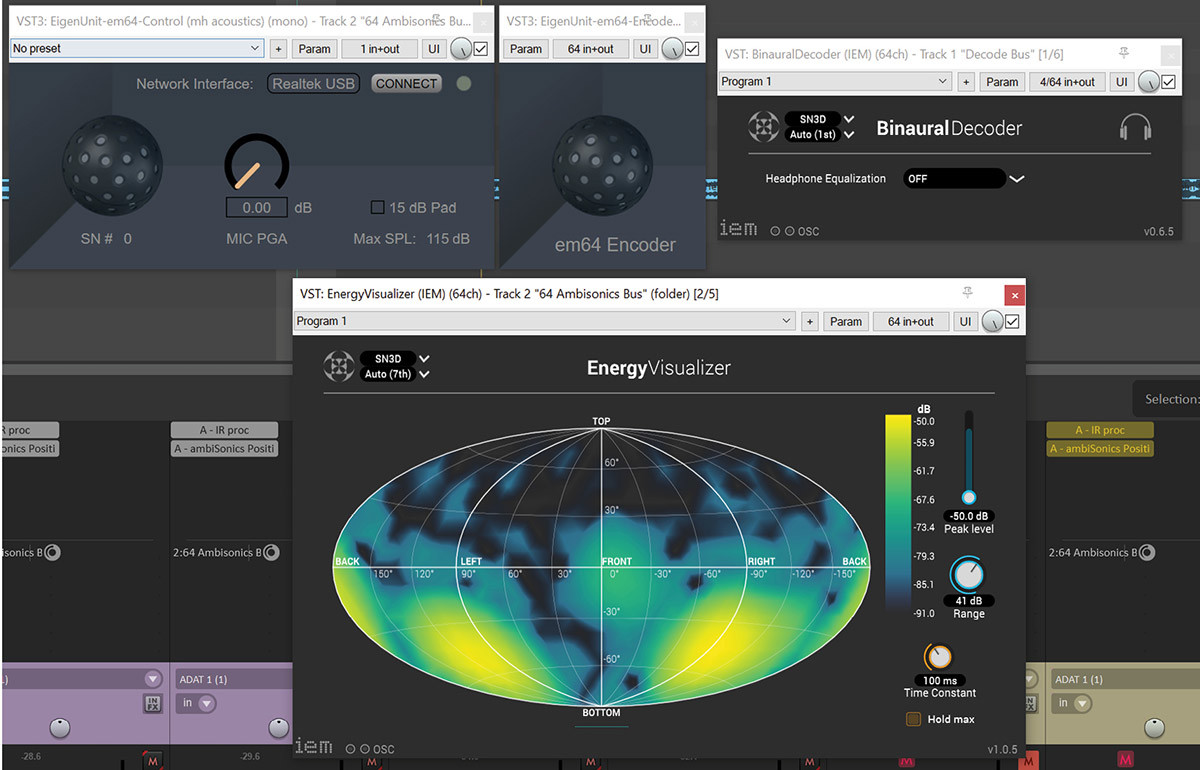The height and width of the screenshot is (770, 1200).
Task: Click the pan knob on the -28.6 track
Action: (60, 729)
